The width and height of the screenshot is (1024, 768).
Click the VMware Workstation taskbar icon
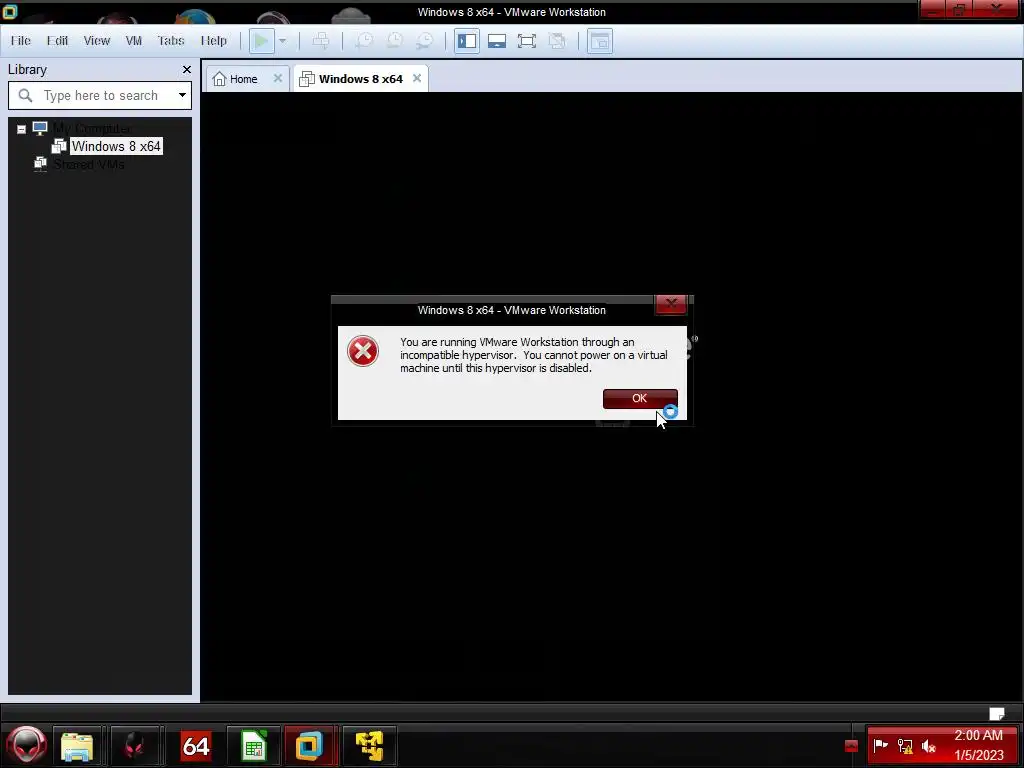pos(310,745)
